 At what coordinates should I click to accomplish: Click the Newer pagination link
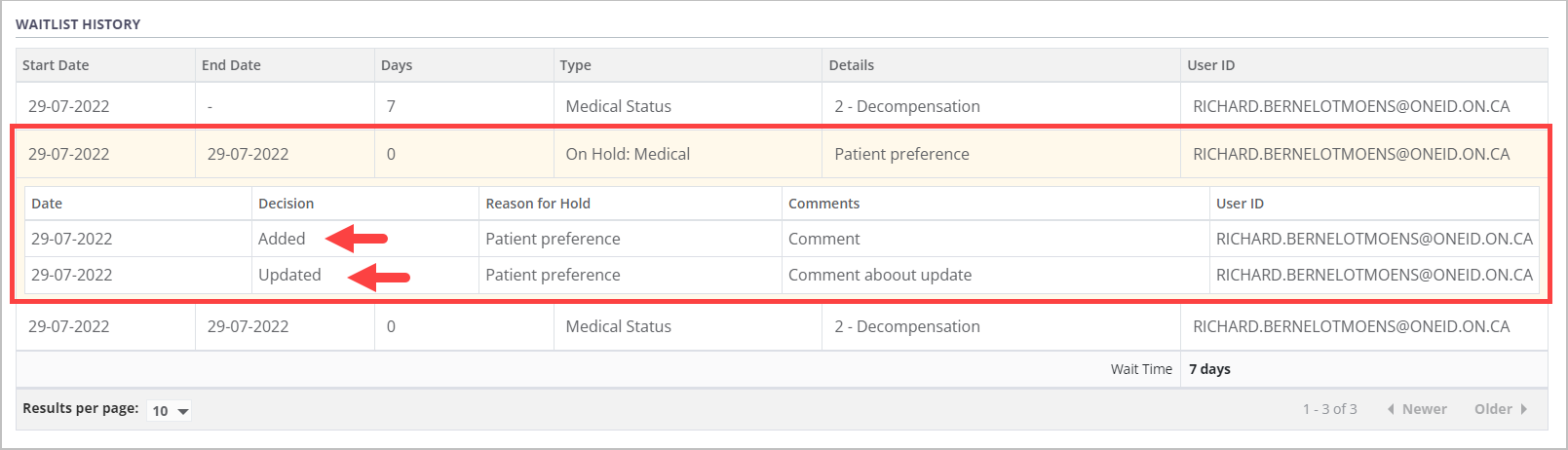[x=1424, y=409]
